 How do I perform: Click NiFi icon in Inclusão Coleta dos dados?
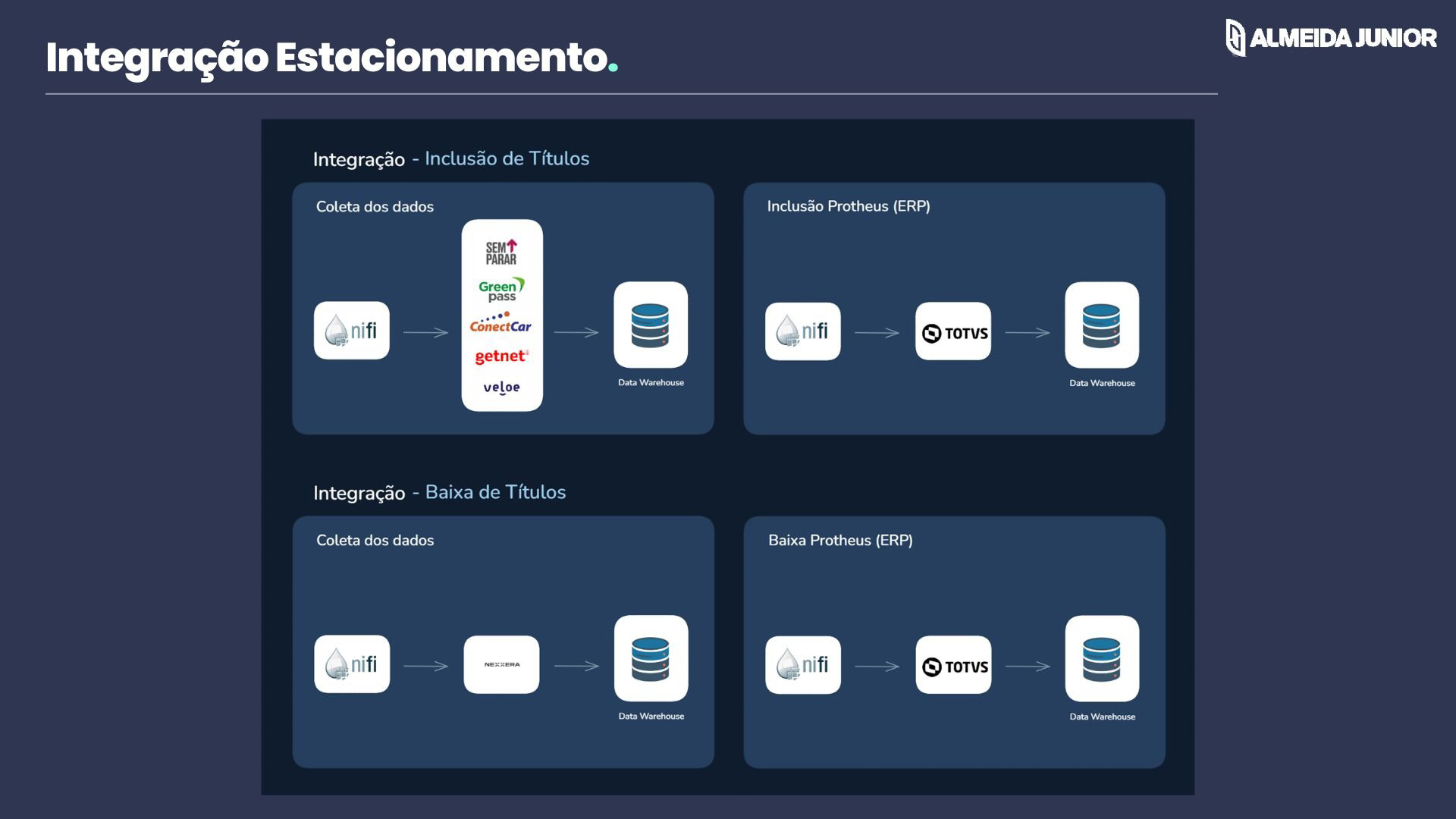click(352, 331)
